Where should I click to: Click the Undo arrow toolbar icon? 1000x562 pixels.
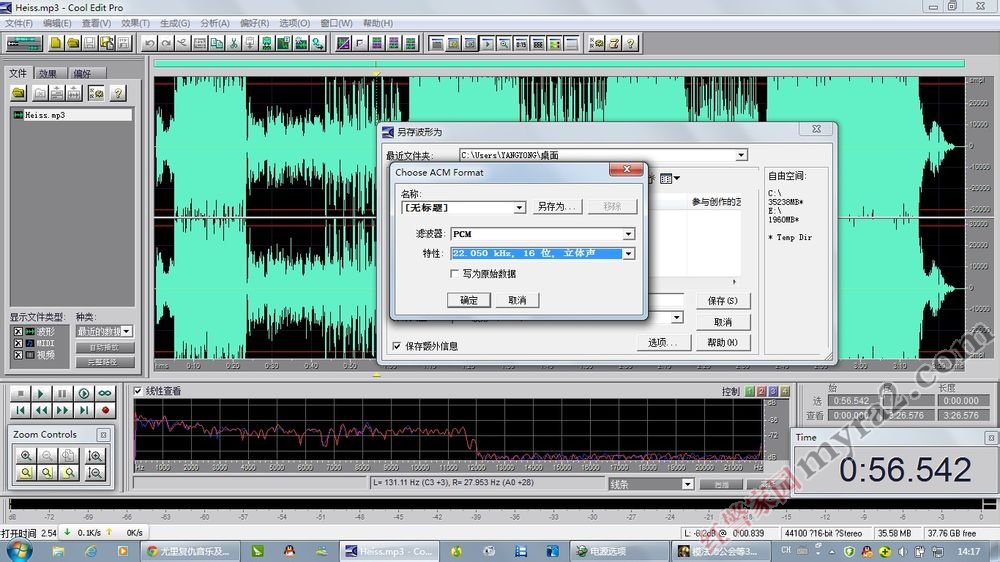tap(149, 43)
